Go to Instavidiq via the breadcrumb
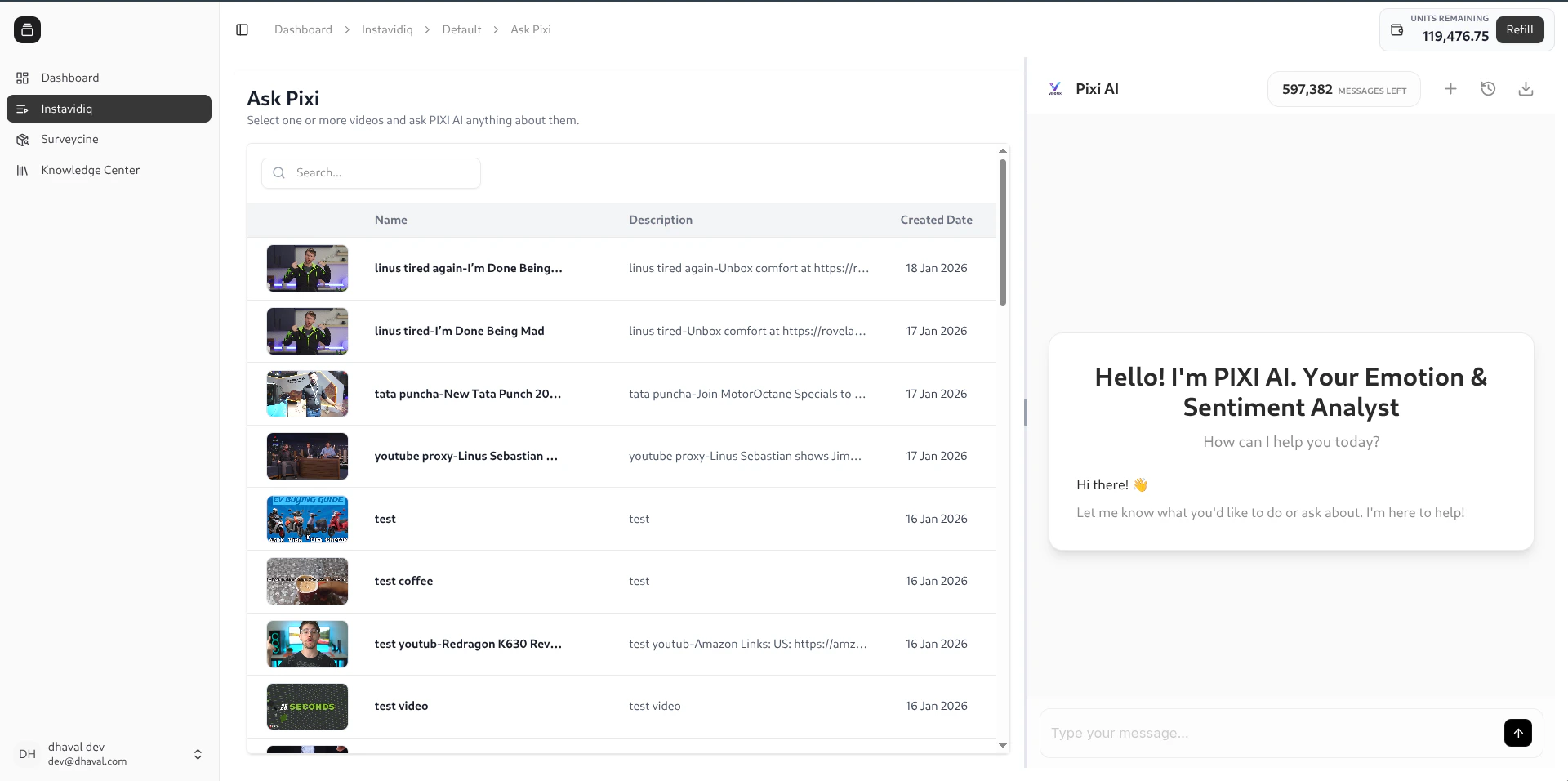1568x781 pixels. pos(387,29)
